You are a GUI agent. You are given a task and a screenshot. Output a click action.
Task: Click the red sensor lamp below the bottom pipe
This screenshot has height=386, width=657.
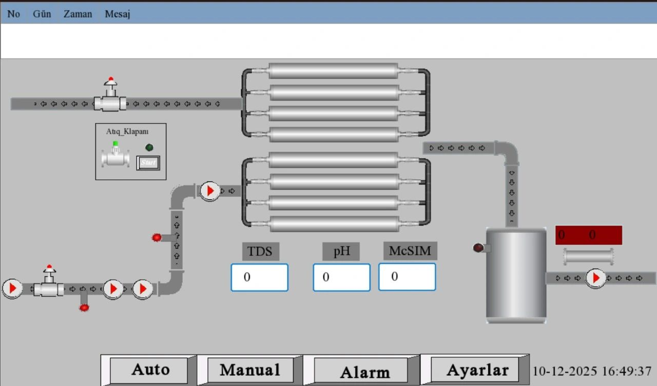click(x=84, y=308)
